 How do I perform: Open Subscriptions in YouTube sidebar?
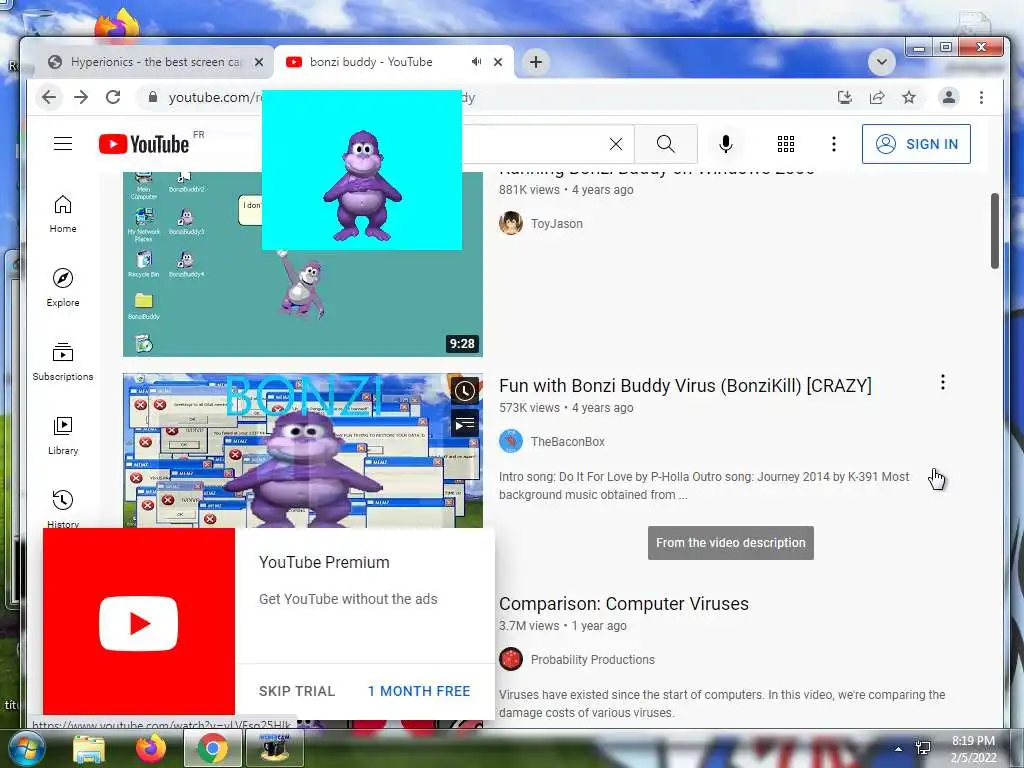click(x=63, y=362)
